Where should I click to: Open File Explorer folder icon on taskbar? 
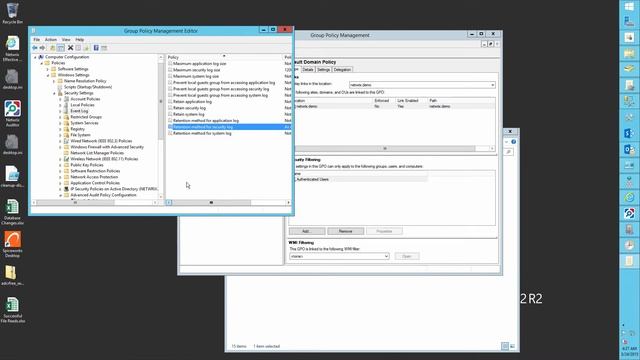pyautogui.click(x=629, y=53)
